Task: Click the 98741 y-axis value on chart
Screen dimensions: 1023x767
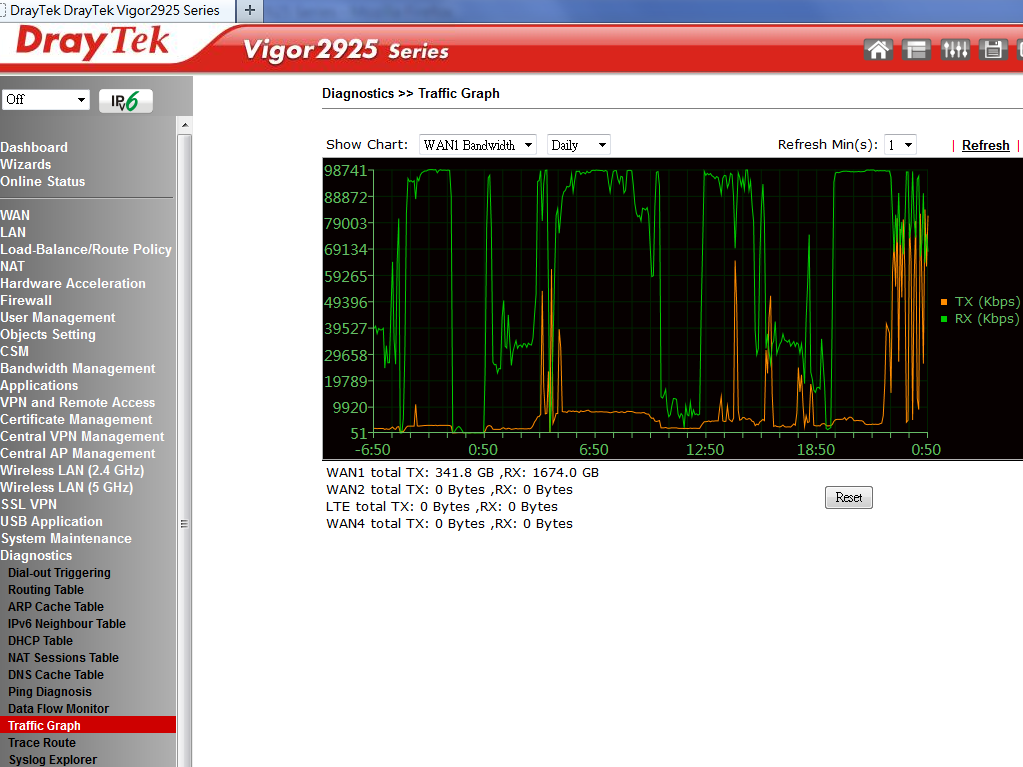Action: tap(346, 170)
